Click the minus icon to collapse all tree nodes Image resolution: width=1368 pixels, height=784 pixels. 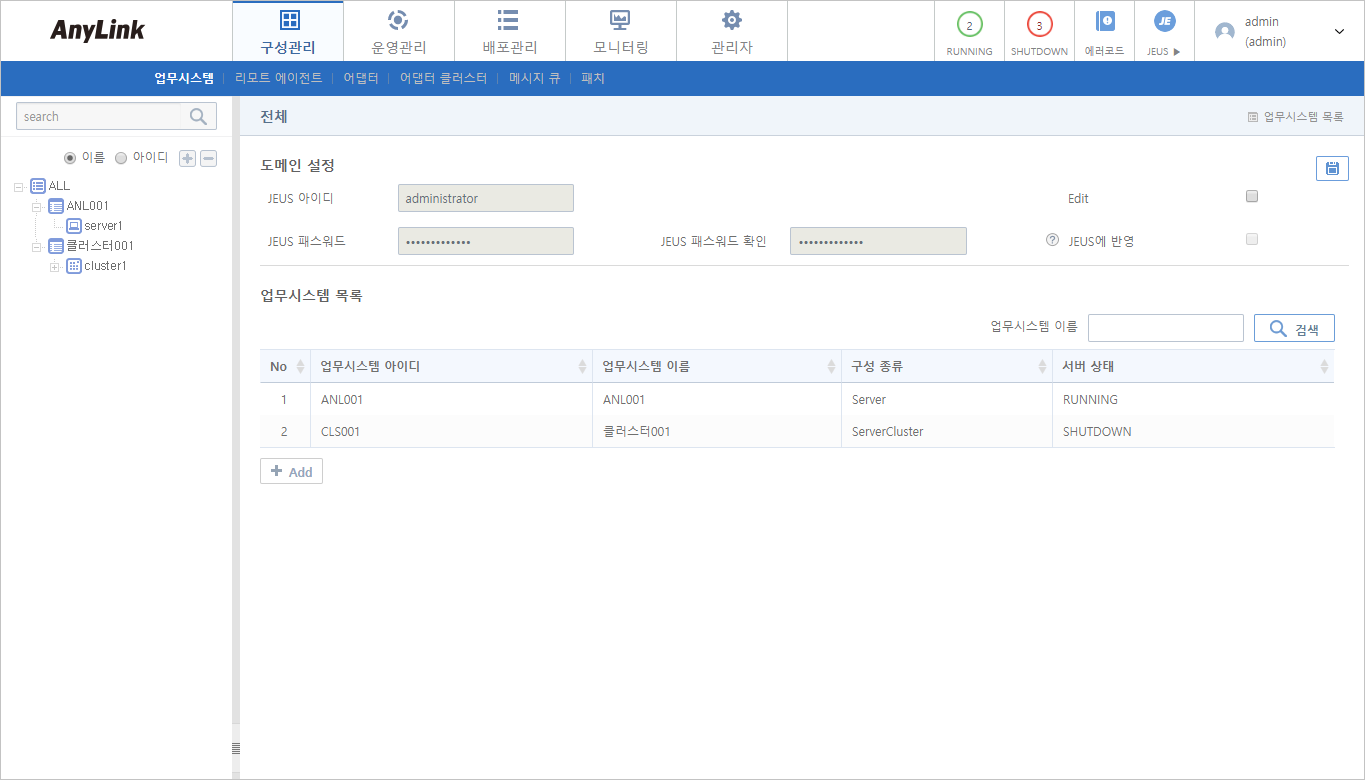[x=208, y=158]
